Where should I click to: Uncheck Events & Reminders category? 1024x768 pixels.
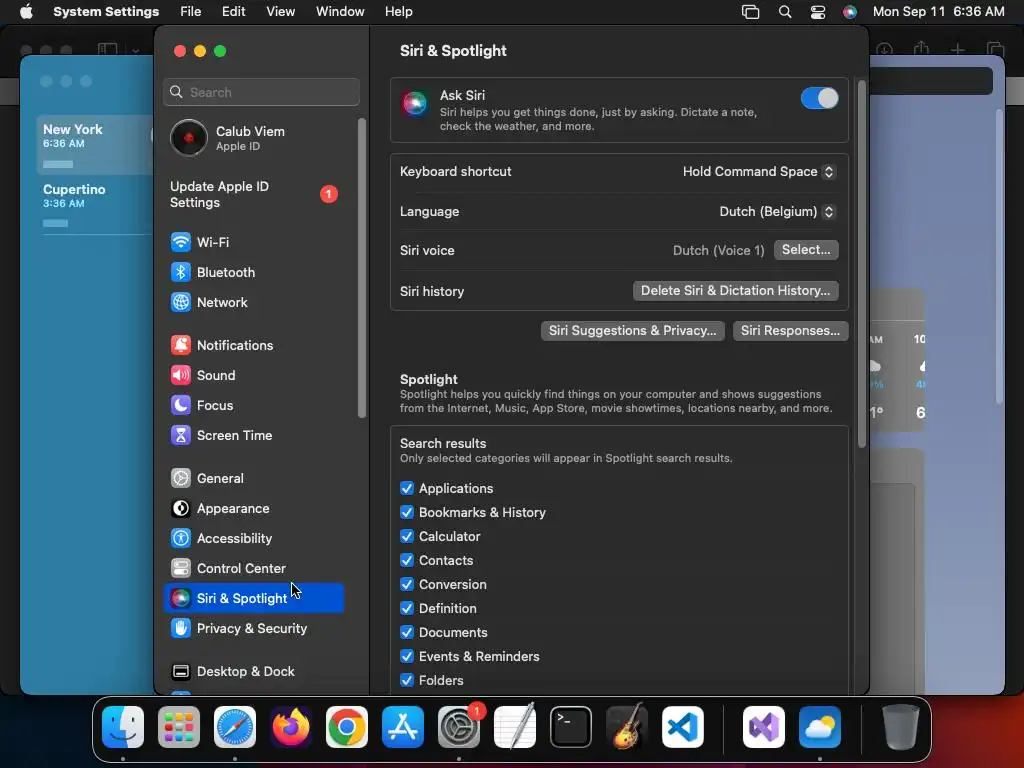pyautogui.click(x=407, y=656)
